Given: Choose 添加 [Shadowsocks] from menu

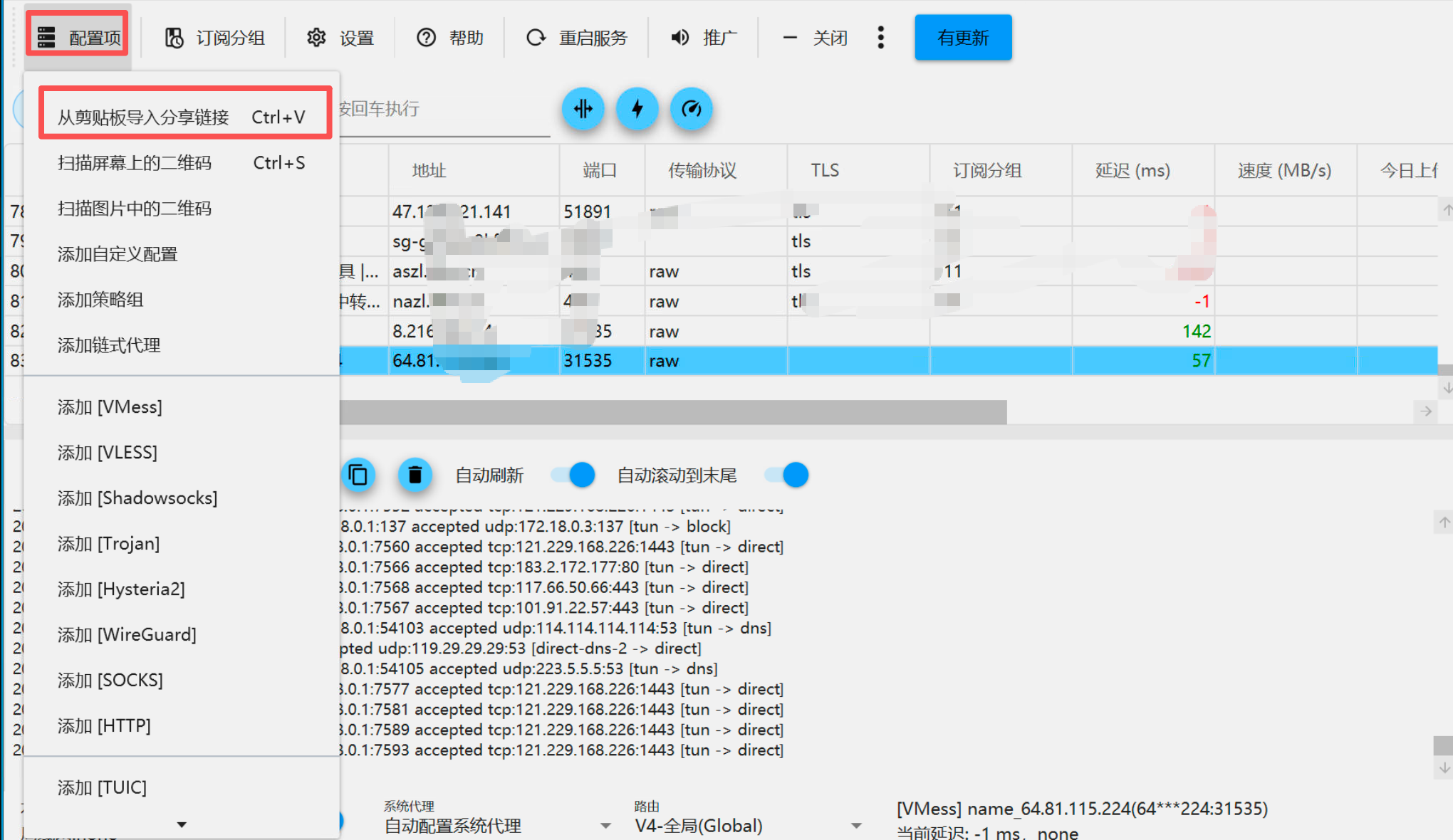Looking at the screenshot, I should coord(182,498).
